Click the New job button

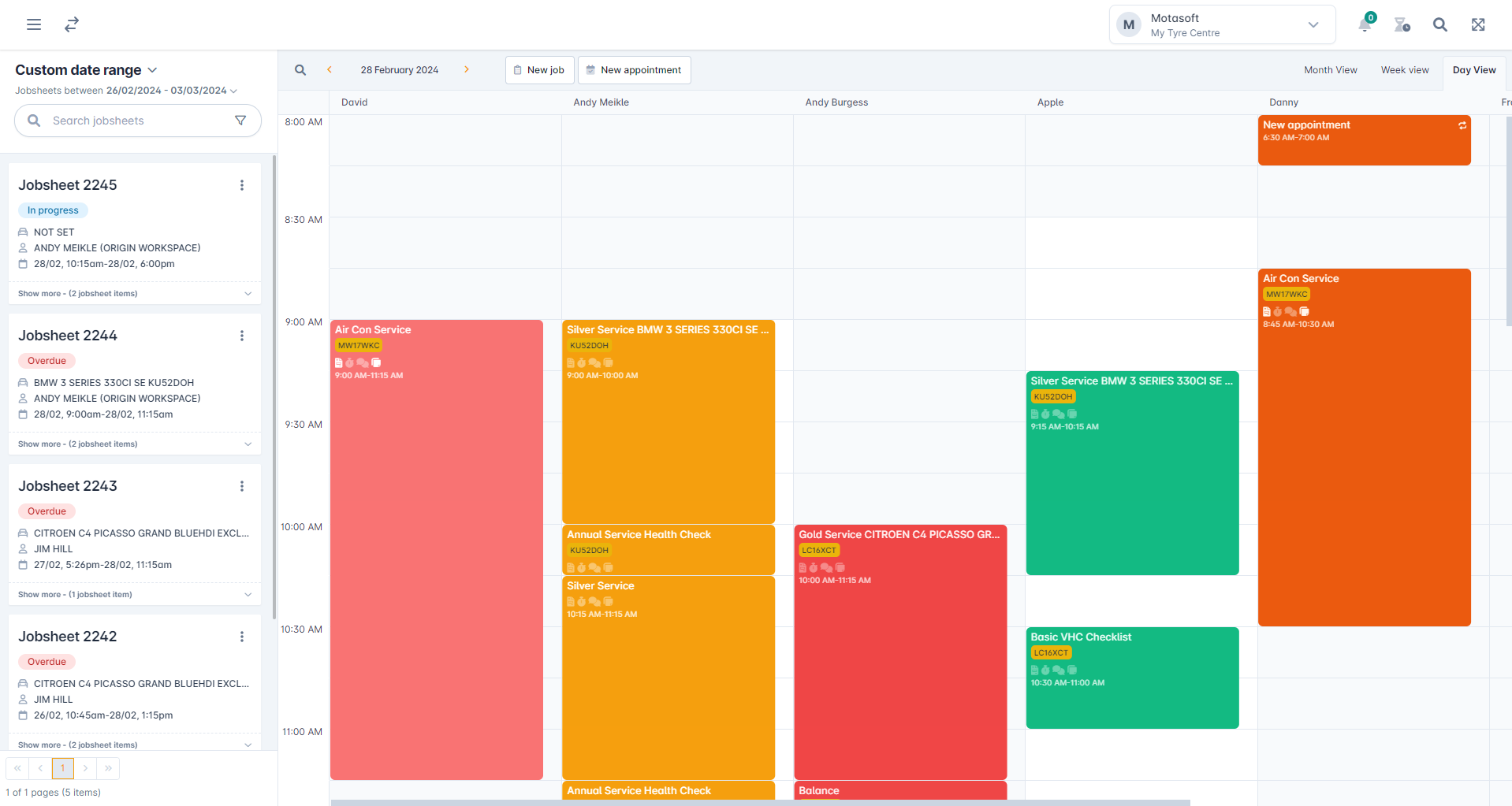[x=539, y=70]
